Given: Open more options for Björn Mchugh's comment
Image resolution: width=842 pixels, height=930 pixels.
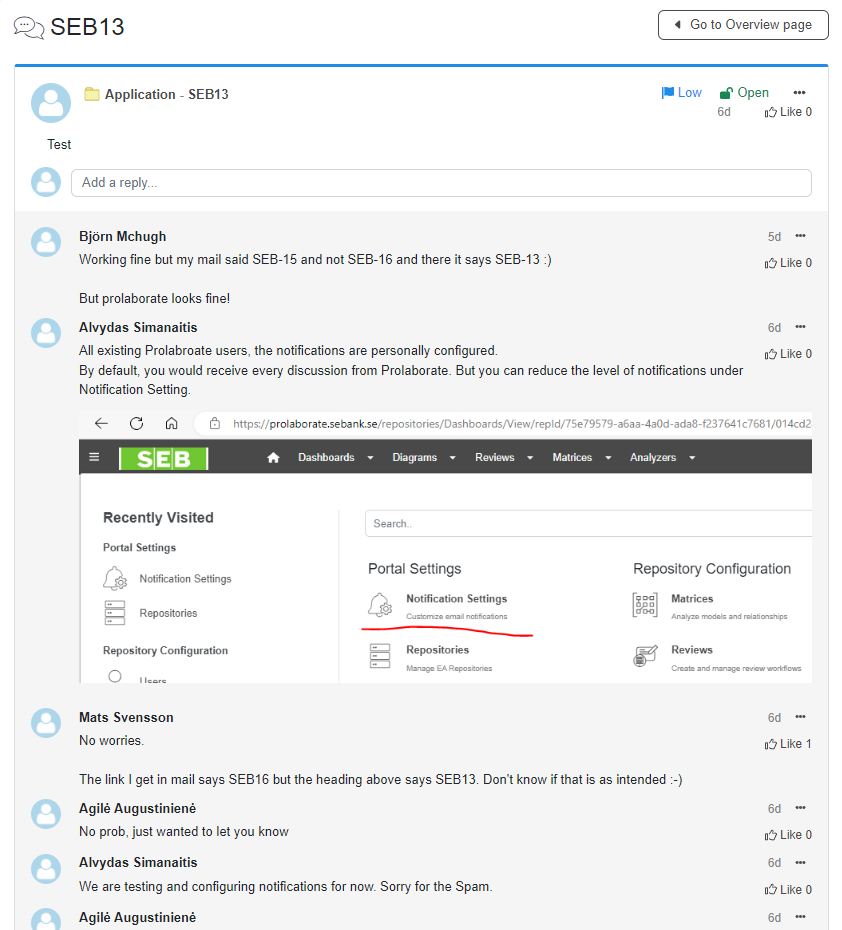Looking at the screenshot, I should point(800,236).
